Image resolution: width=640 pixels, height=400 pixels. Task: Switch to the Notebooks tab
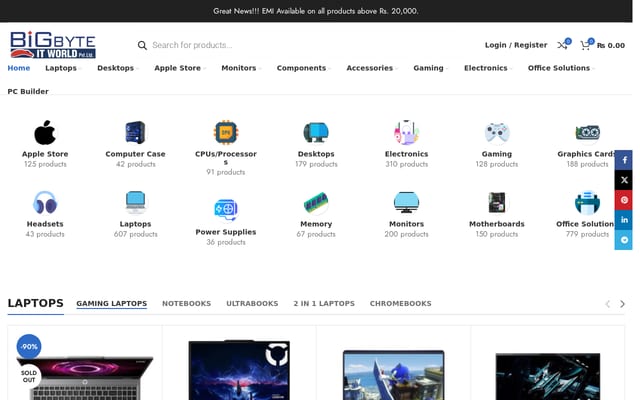coord(187,304)
